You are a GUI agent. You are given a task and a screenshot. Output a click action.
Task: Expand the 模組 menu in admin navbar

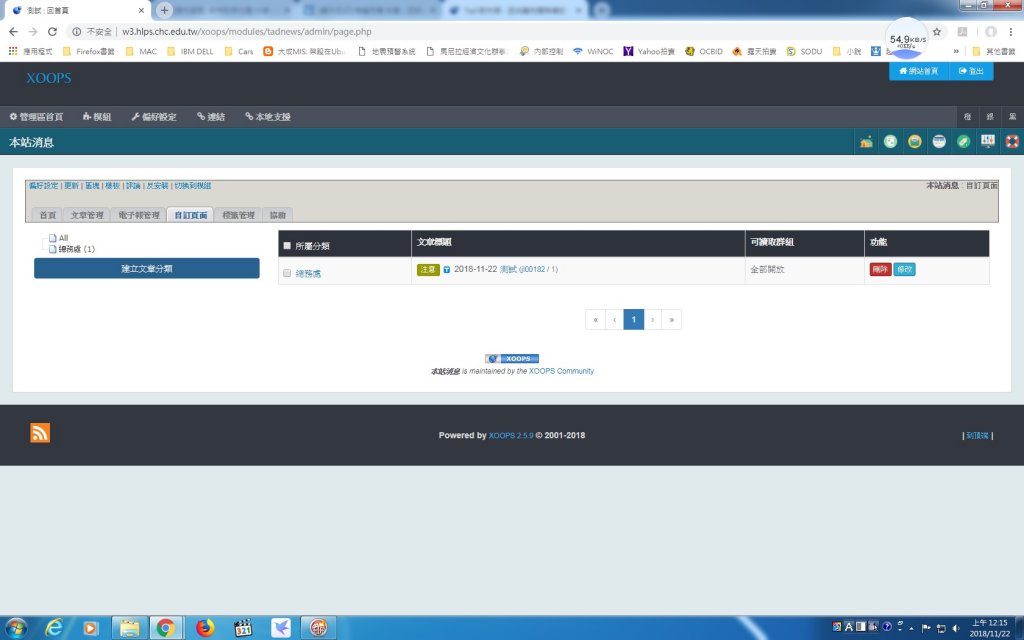(97, 117)
